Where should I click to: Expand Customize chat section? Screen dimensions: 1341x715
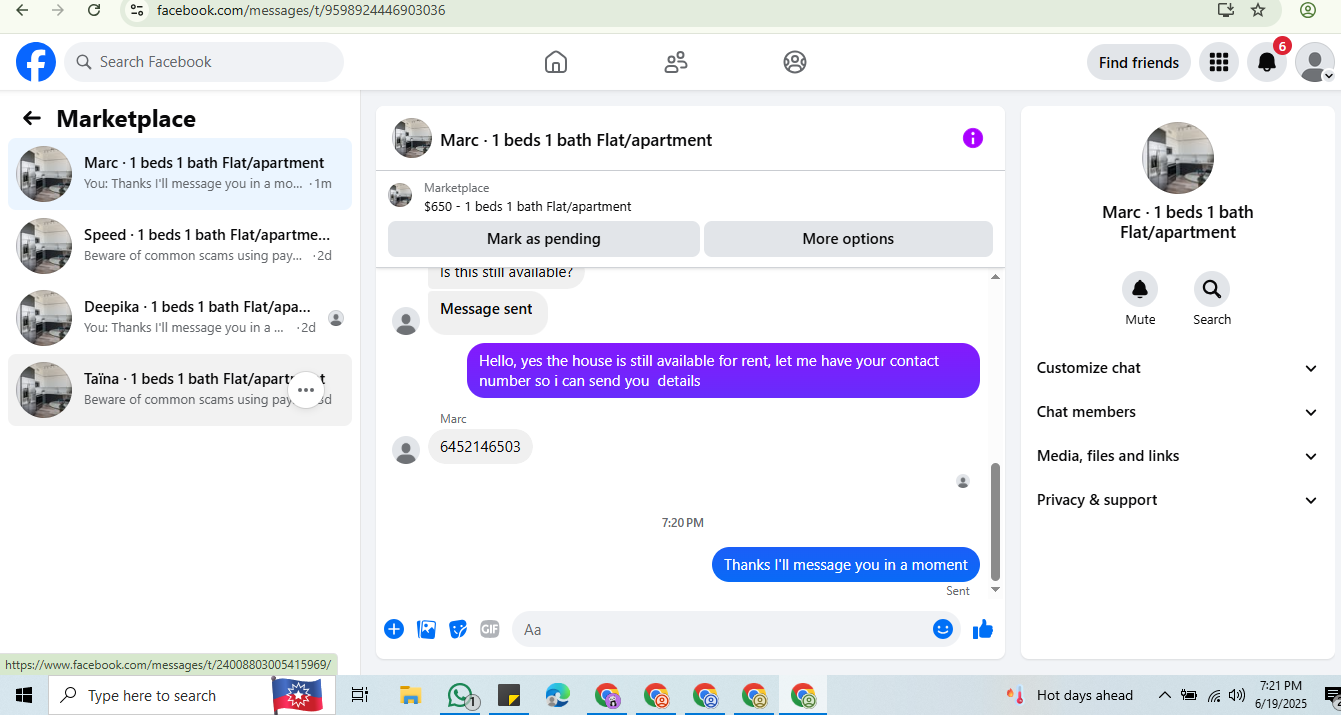tap(1178, 368)
